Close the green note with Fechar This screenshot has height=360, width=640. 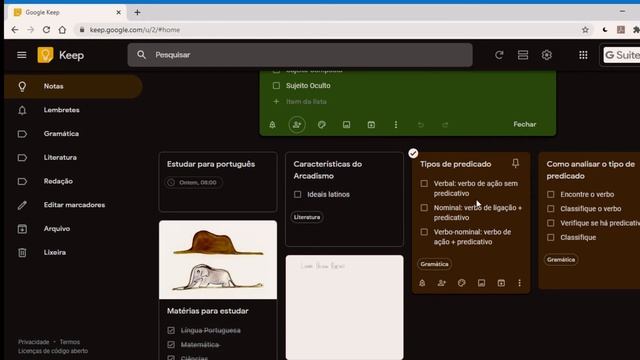[524, 124]
